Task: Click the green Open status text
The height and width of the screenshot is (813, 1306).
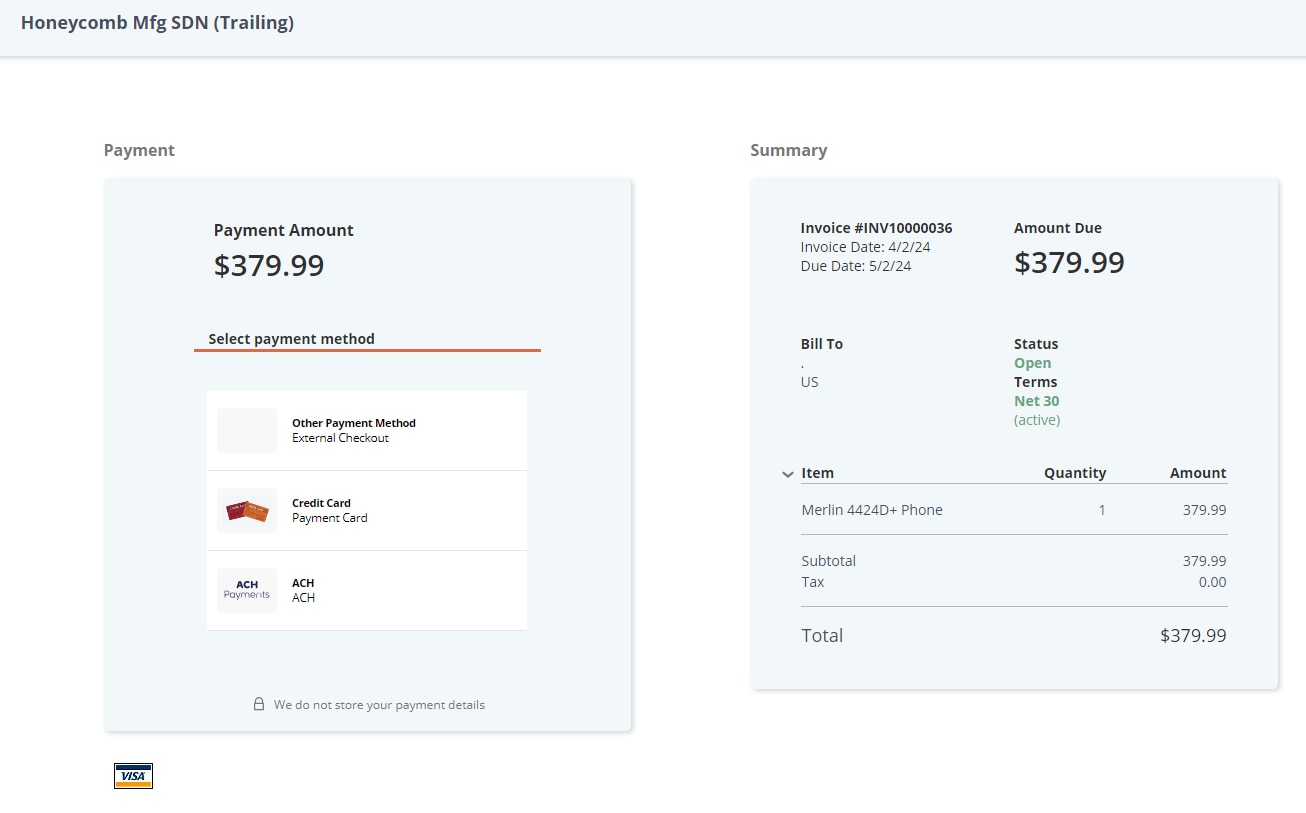Action: coord(1032,363)
